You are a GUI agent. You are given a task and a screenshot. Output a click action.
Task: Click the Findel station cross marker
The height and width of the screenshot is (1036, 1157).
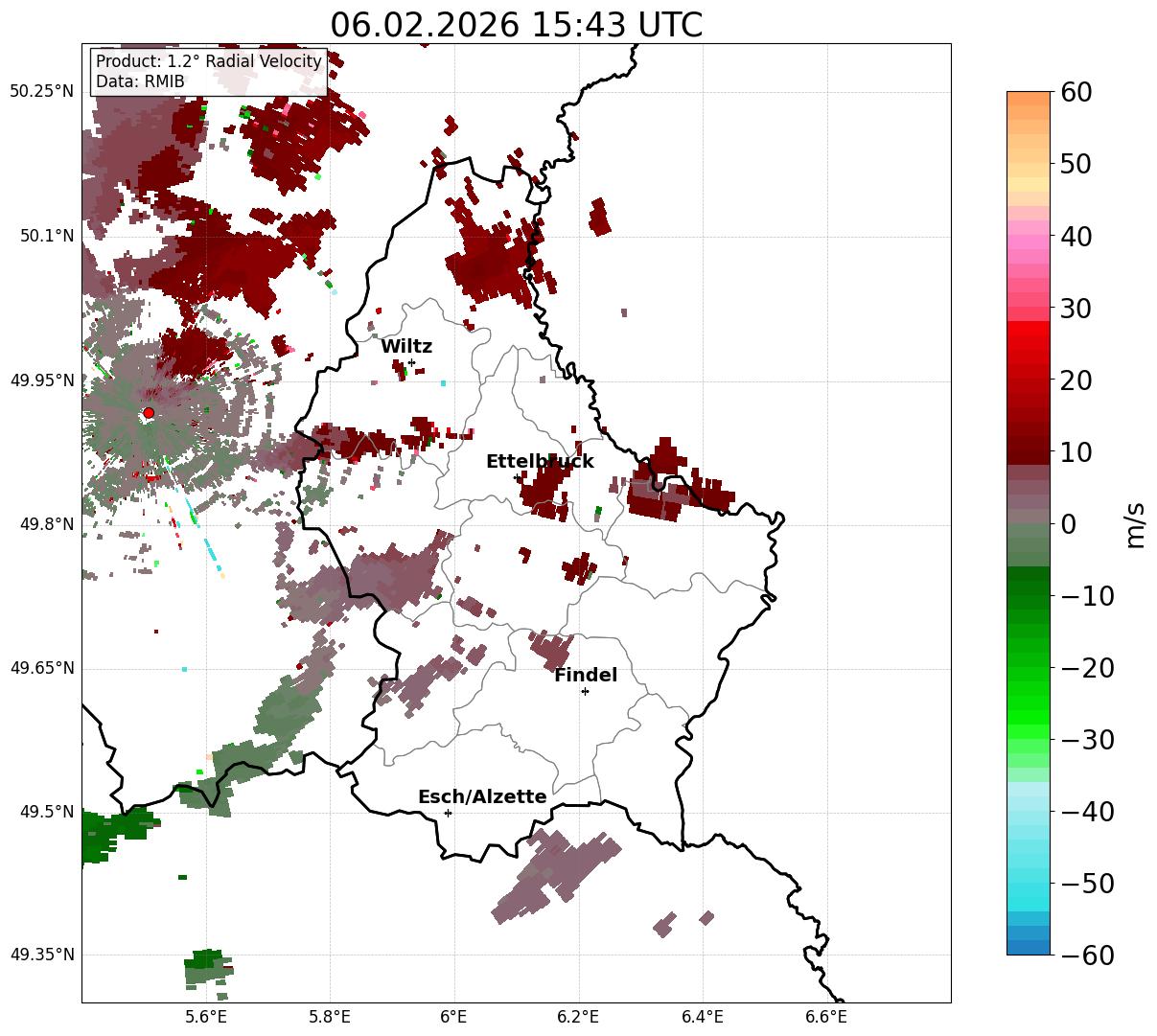click(585, 691)
